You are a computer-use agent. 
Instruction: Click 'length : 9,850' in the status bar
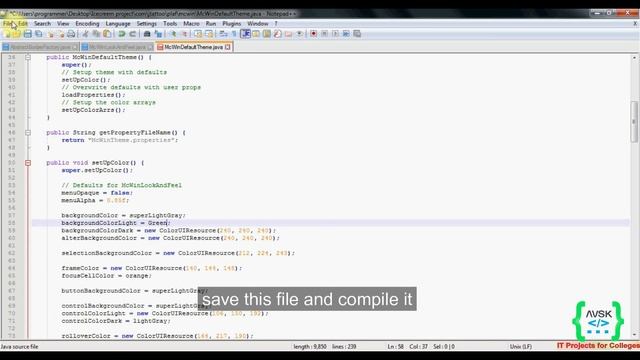[310, 347]
